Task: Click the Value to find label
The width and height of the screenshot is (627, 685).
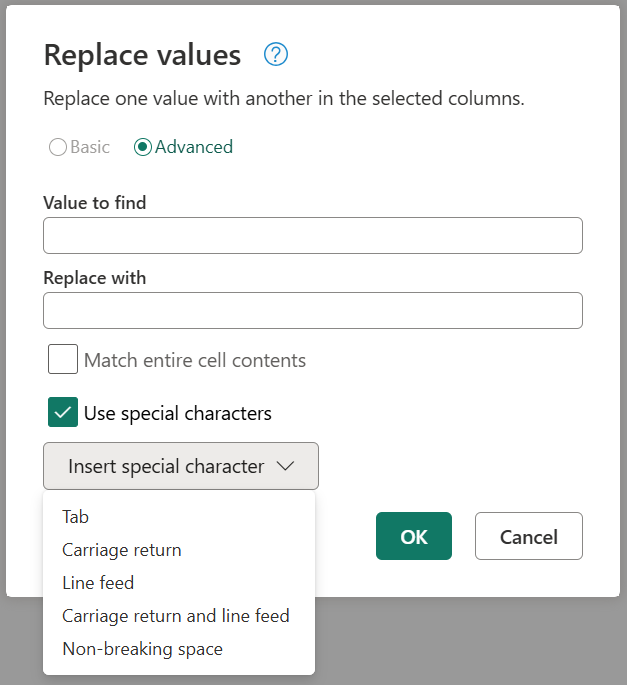Action: tap(95, 203)
